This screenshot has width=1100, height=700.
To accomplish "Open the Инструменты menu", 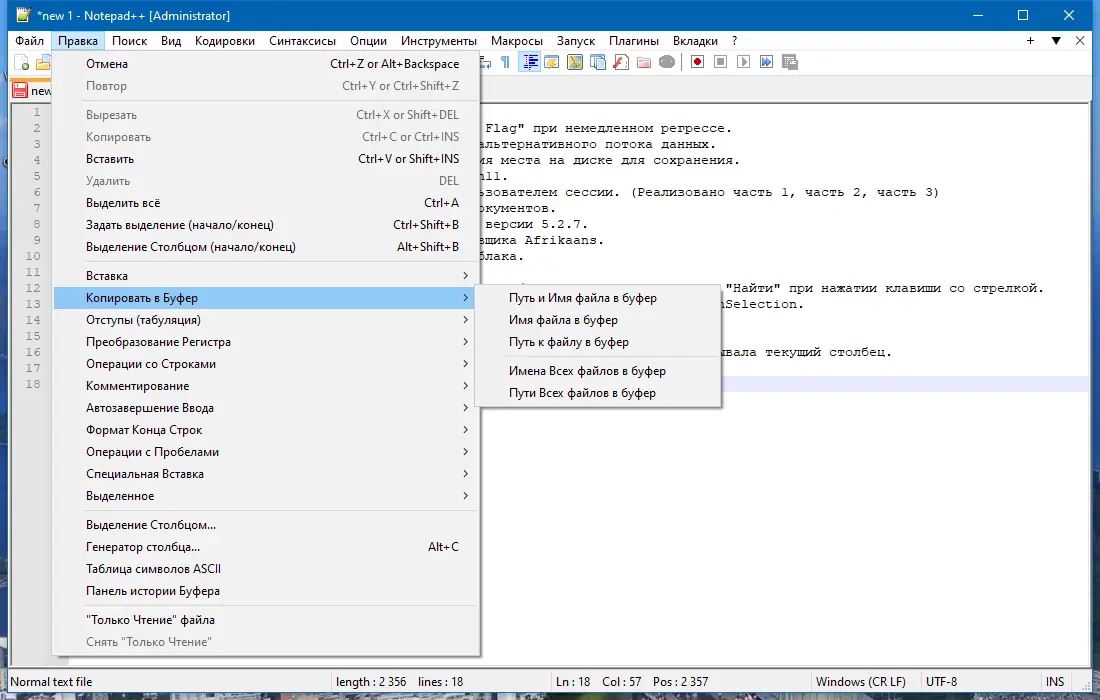I will coord(439,41).
